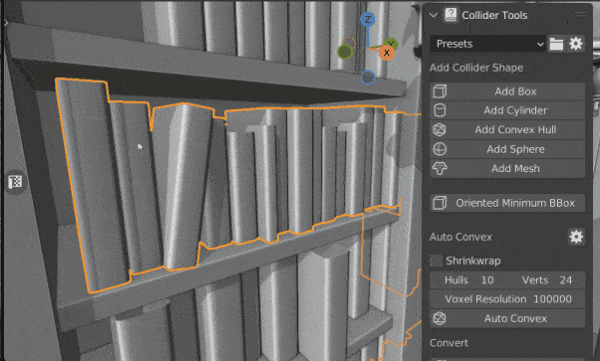This screenshot has width=600, height=361.
Task: Open the presets folder icon
Action: point(556,44)
